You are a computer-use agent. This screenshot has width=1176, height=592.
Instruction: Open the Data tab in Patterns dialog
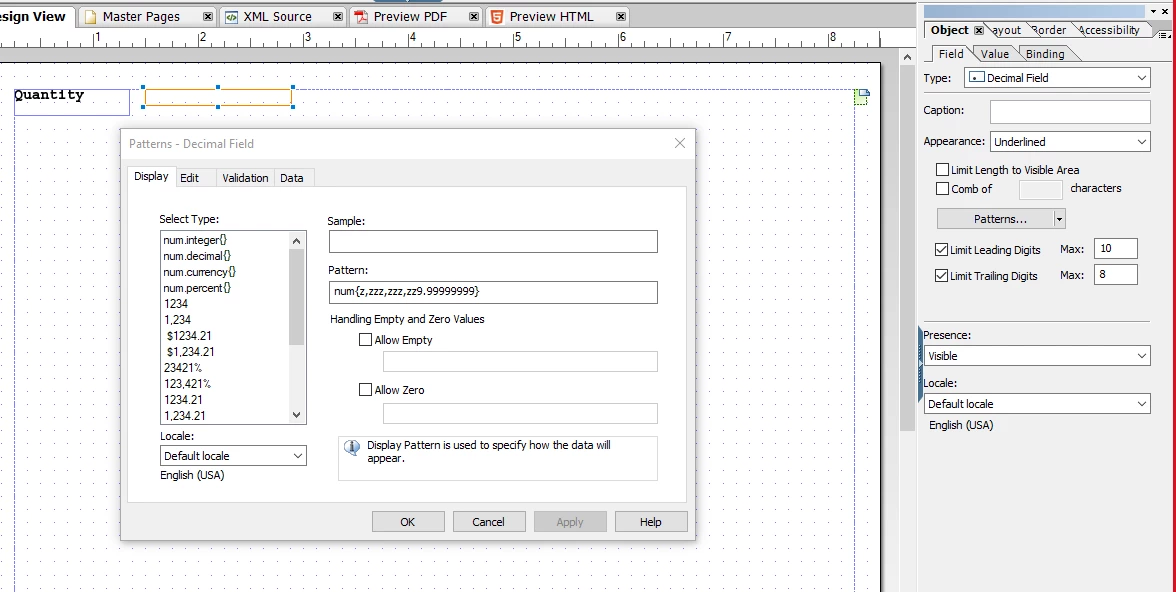(292, 178)
